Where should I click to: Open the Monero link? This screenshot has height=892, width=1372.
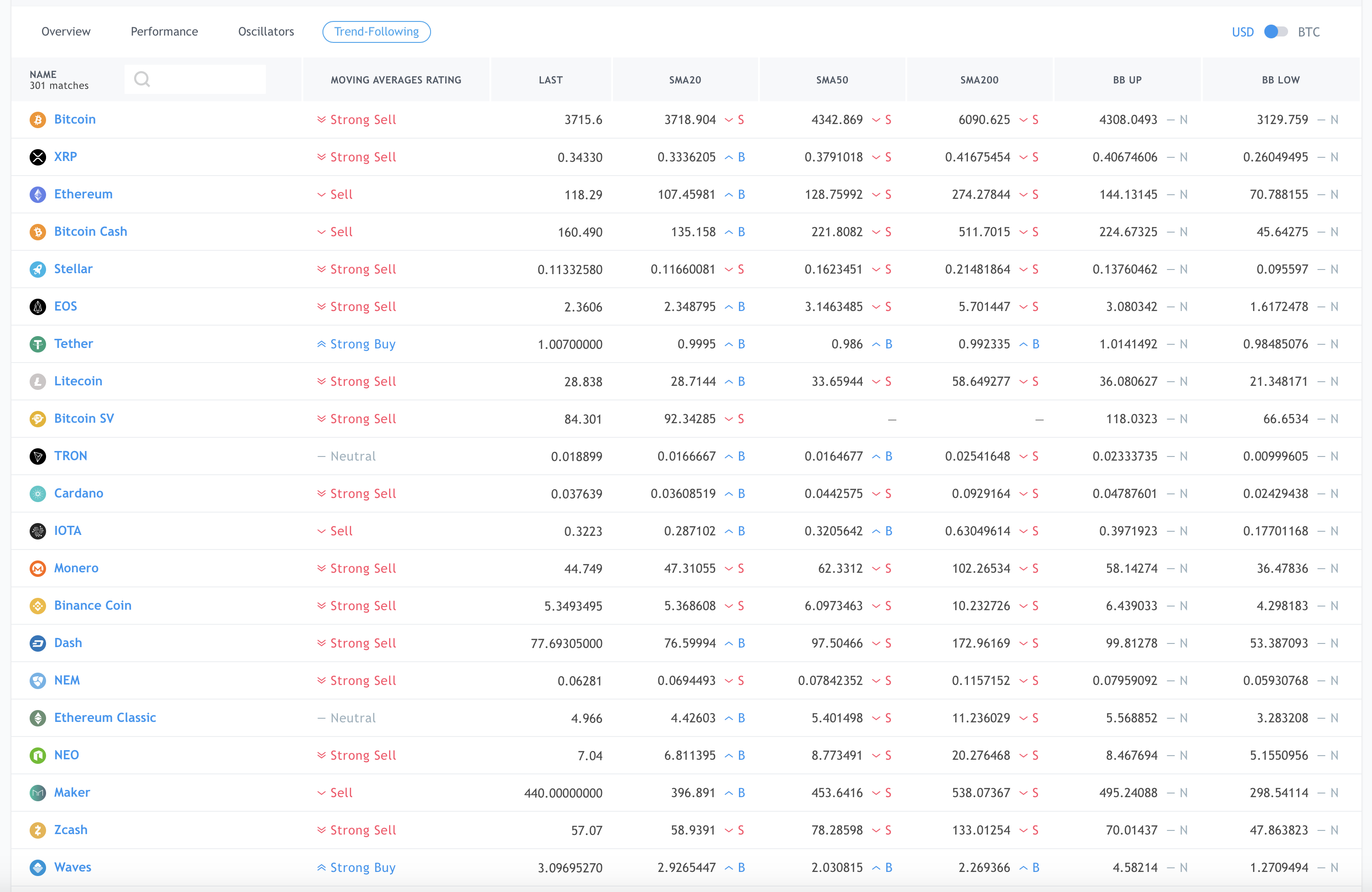[76, 568]
